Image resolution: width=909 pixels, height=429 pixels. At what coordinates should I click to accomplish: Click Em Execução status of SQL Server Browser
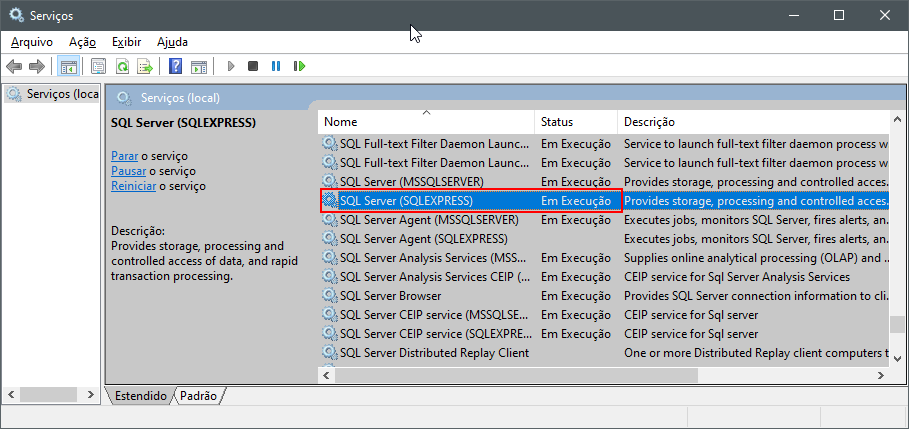576,296
